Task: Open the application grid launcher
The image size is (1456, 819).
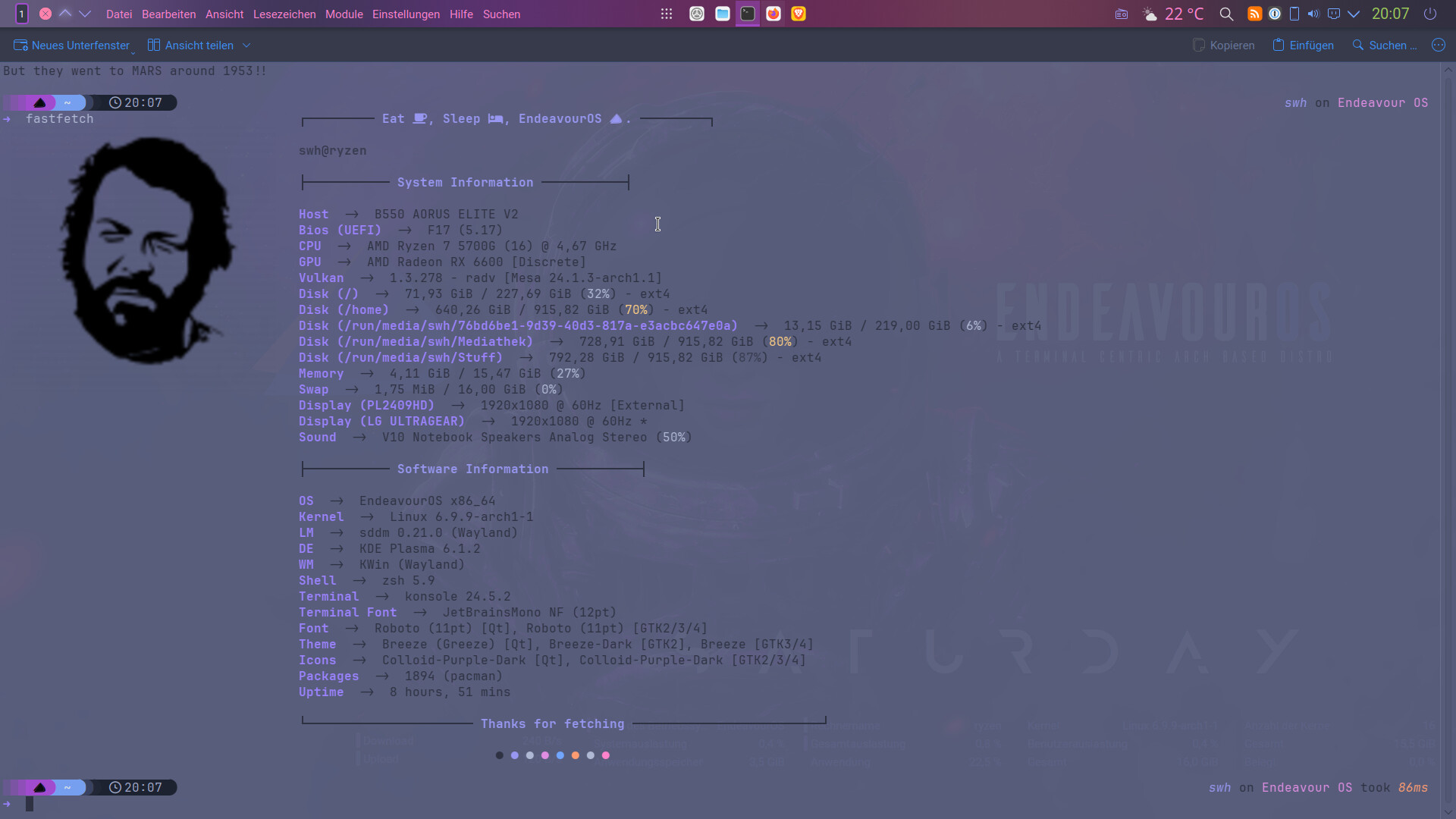Action: coord(667,14)
